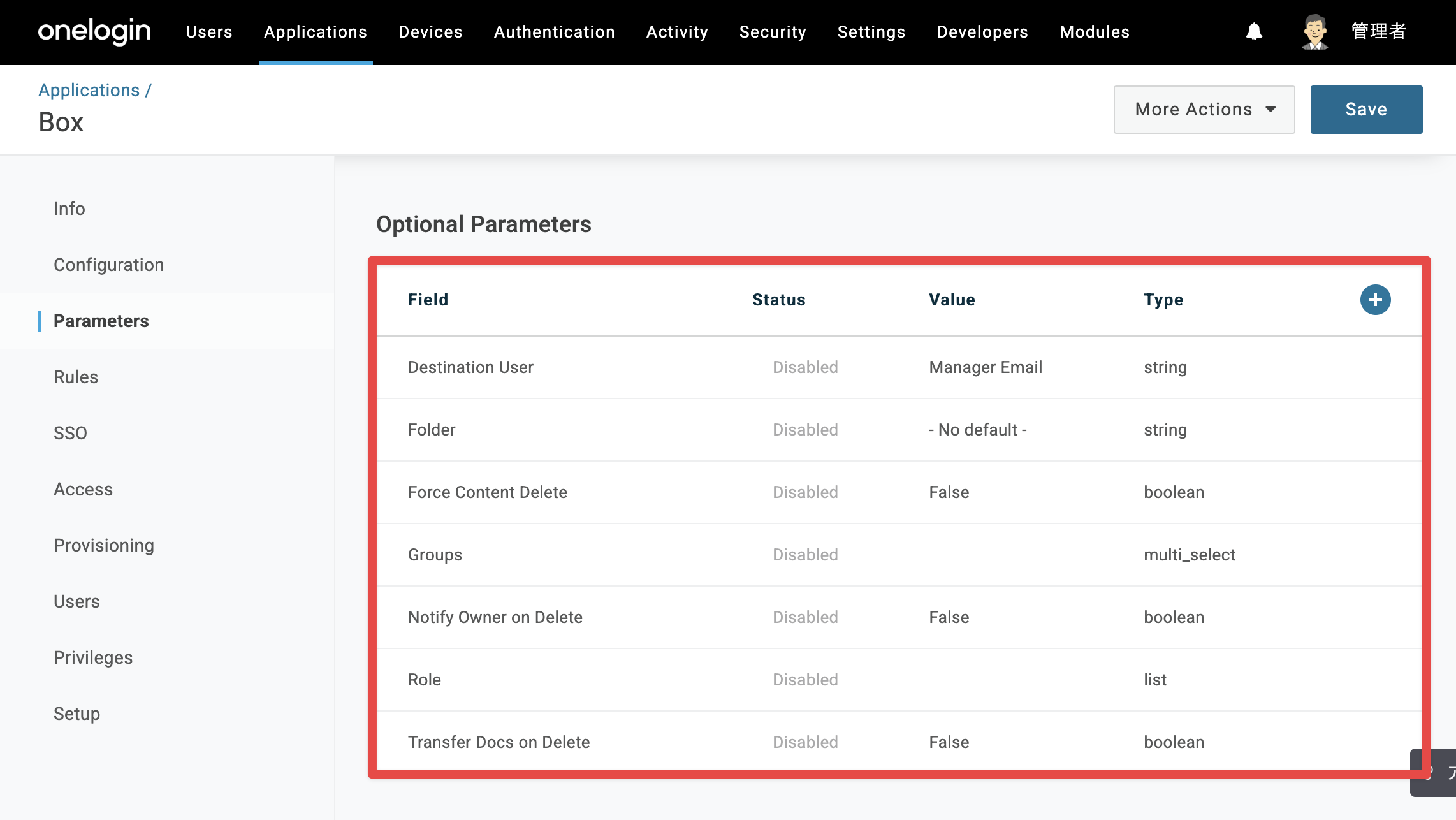The image size is (1456, 820).
Task: Open the Settings top menu
Action: [871, 32]
